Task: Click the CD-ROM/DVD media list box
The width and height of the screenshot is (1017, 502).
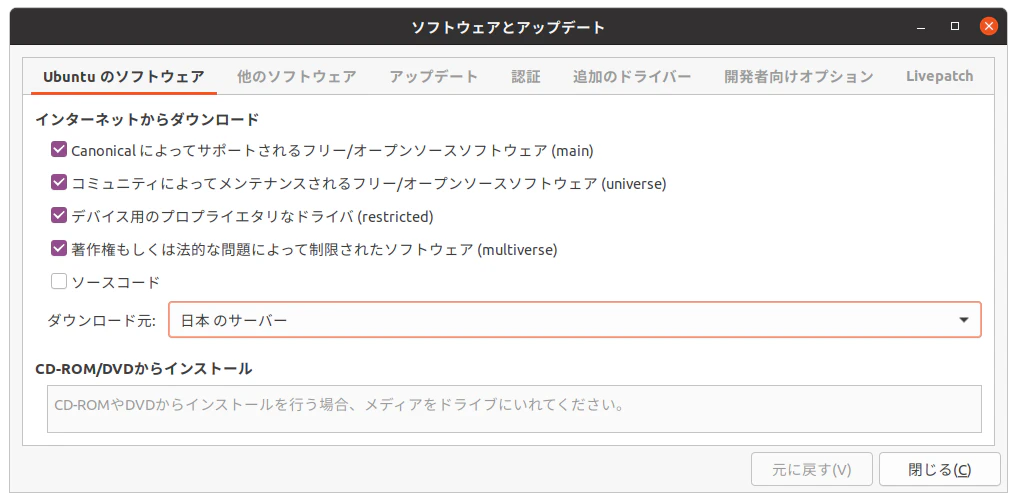Action: click(x=514, y=409)
